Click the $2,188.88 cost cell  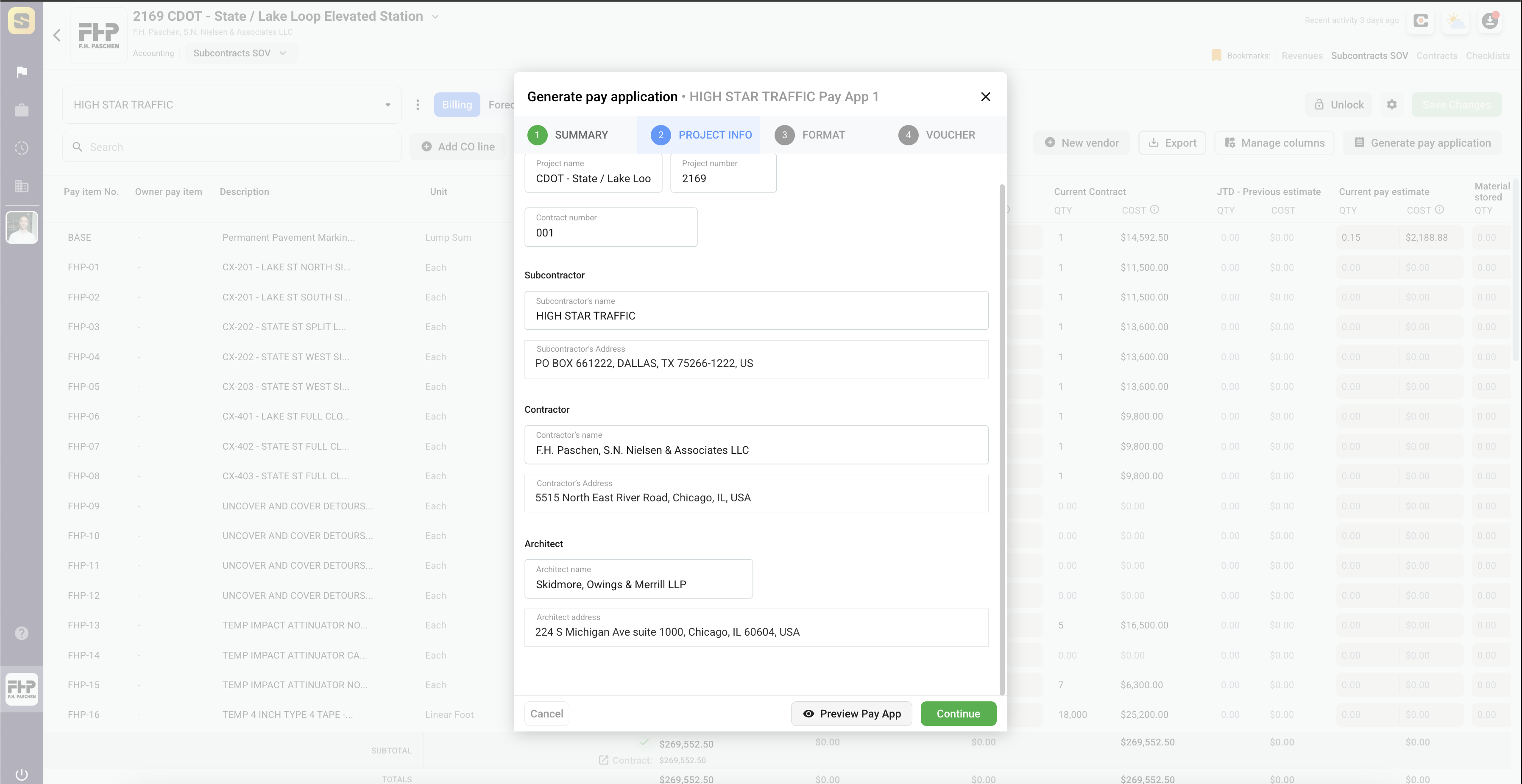click(x=1430, y=237)
